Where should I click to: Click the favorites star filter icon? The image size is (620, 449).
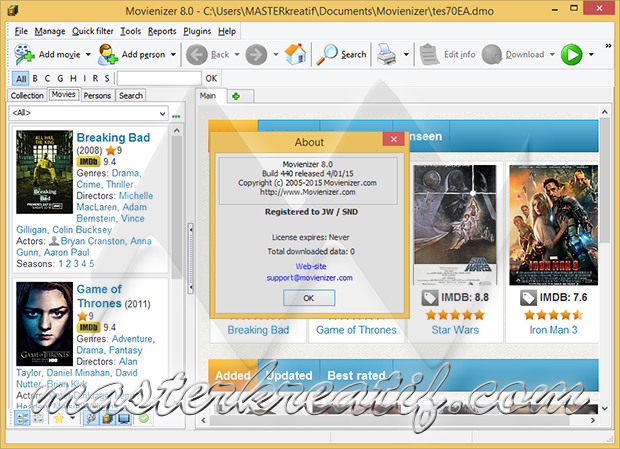[59, 418]
